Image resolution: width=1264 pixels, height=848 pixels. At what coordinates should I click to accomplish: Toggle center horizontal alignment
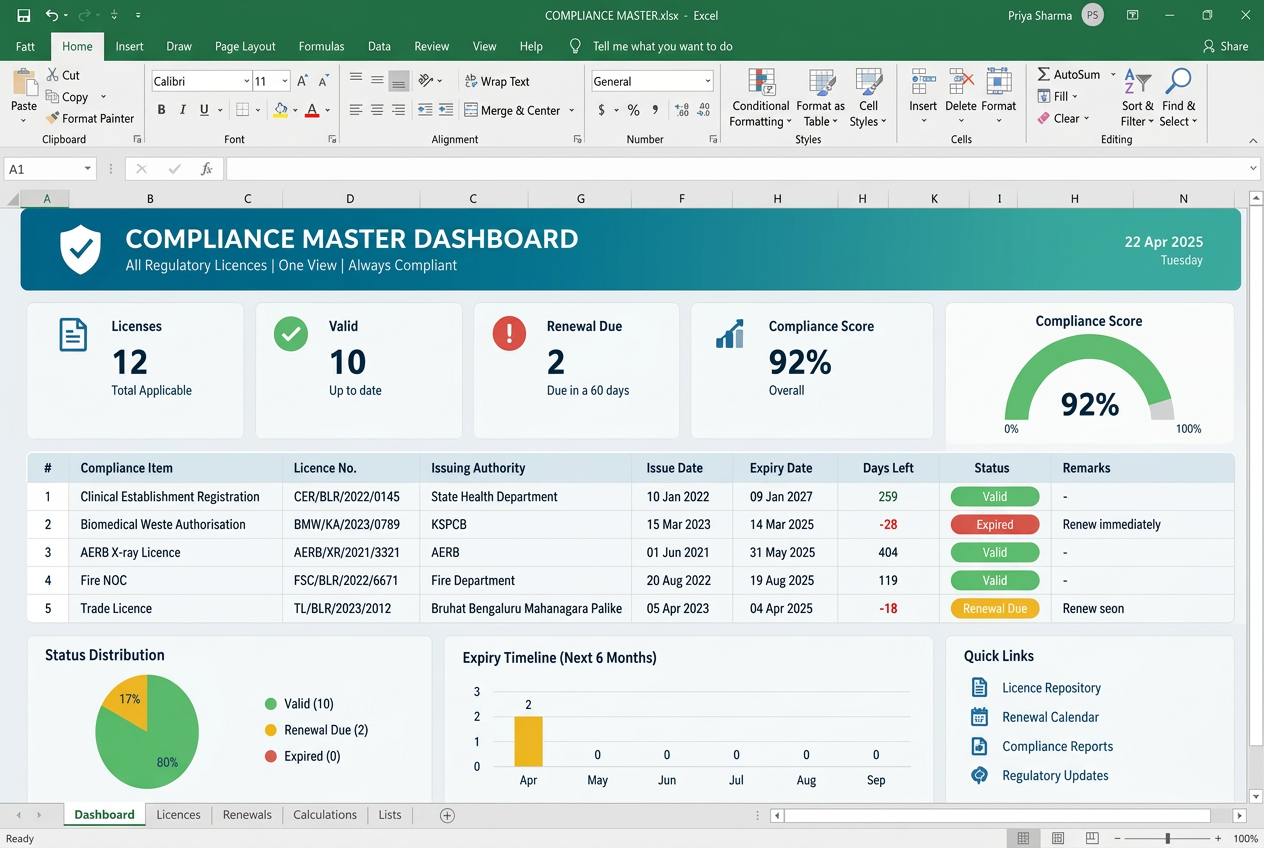377,110
